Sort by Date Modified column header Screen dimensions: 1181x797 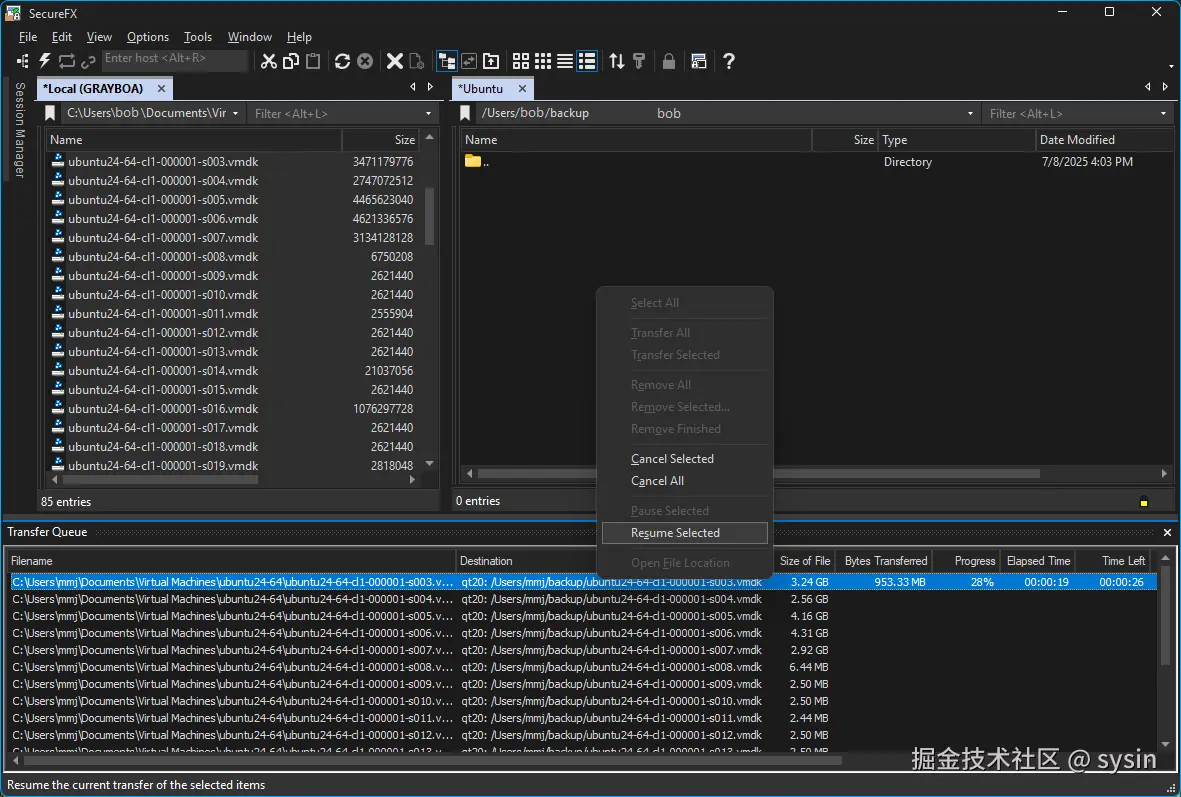[1077, 140]
